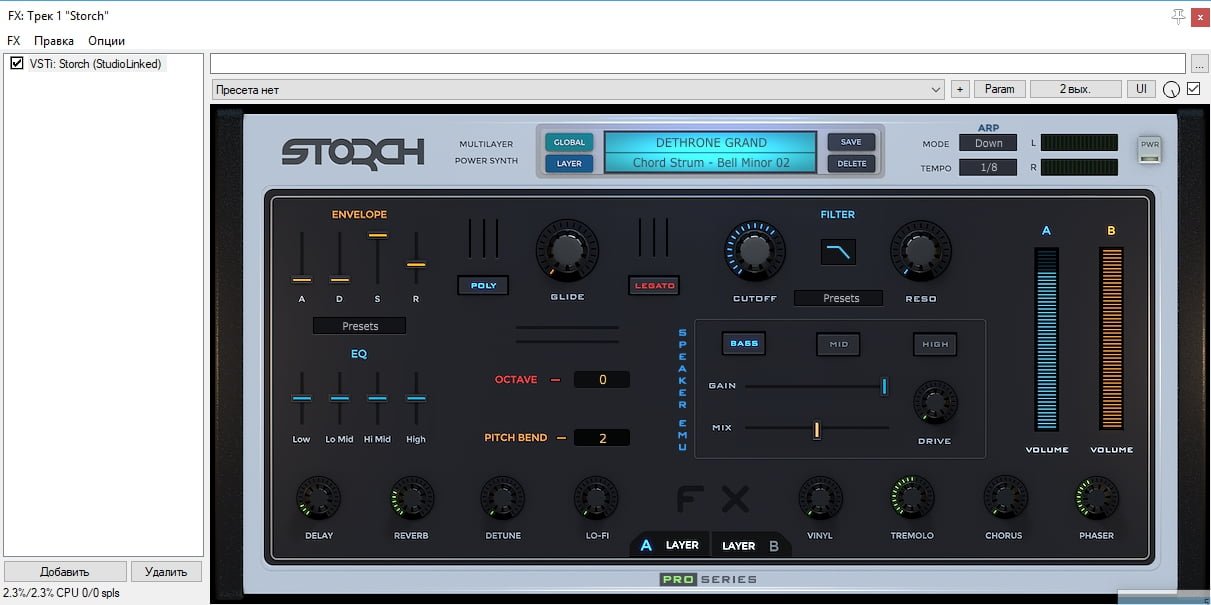
Task: Adjust the envelope Release (R) slider
Action: point(416,265)
